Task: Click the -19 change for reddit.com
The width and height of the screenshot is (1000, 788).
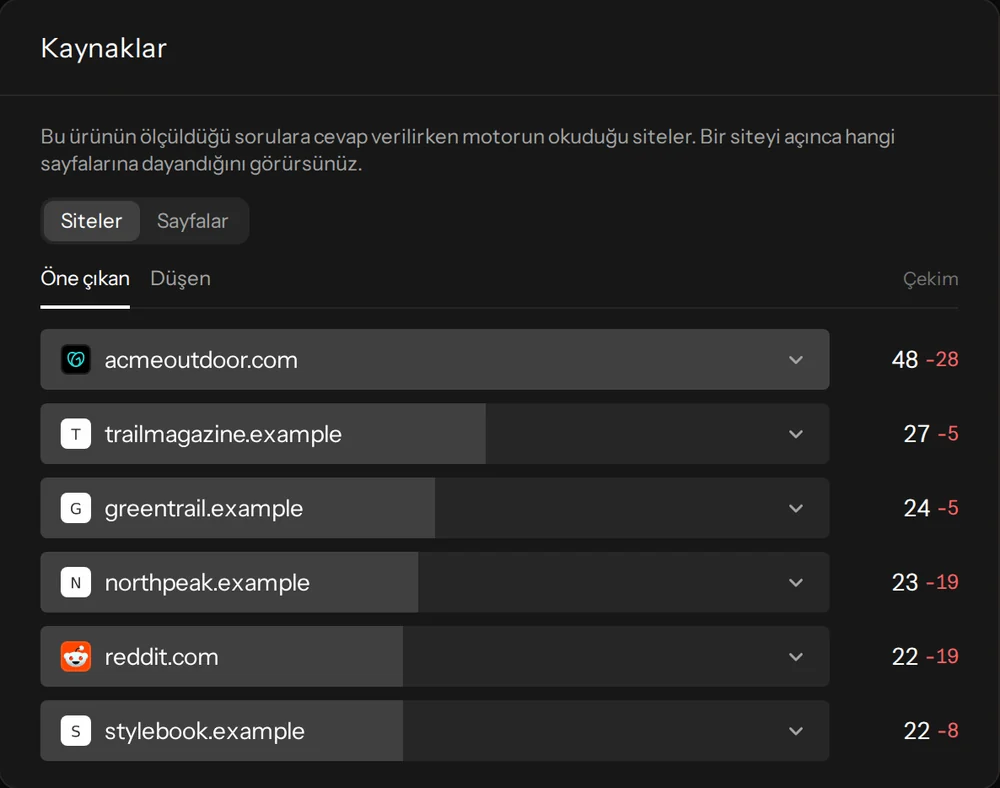Action: coord(943,657)
